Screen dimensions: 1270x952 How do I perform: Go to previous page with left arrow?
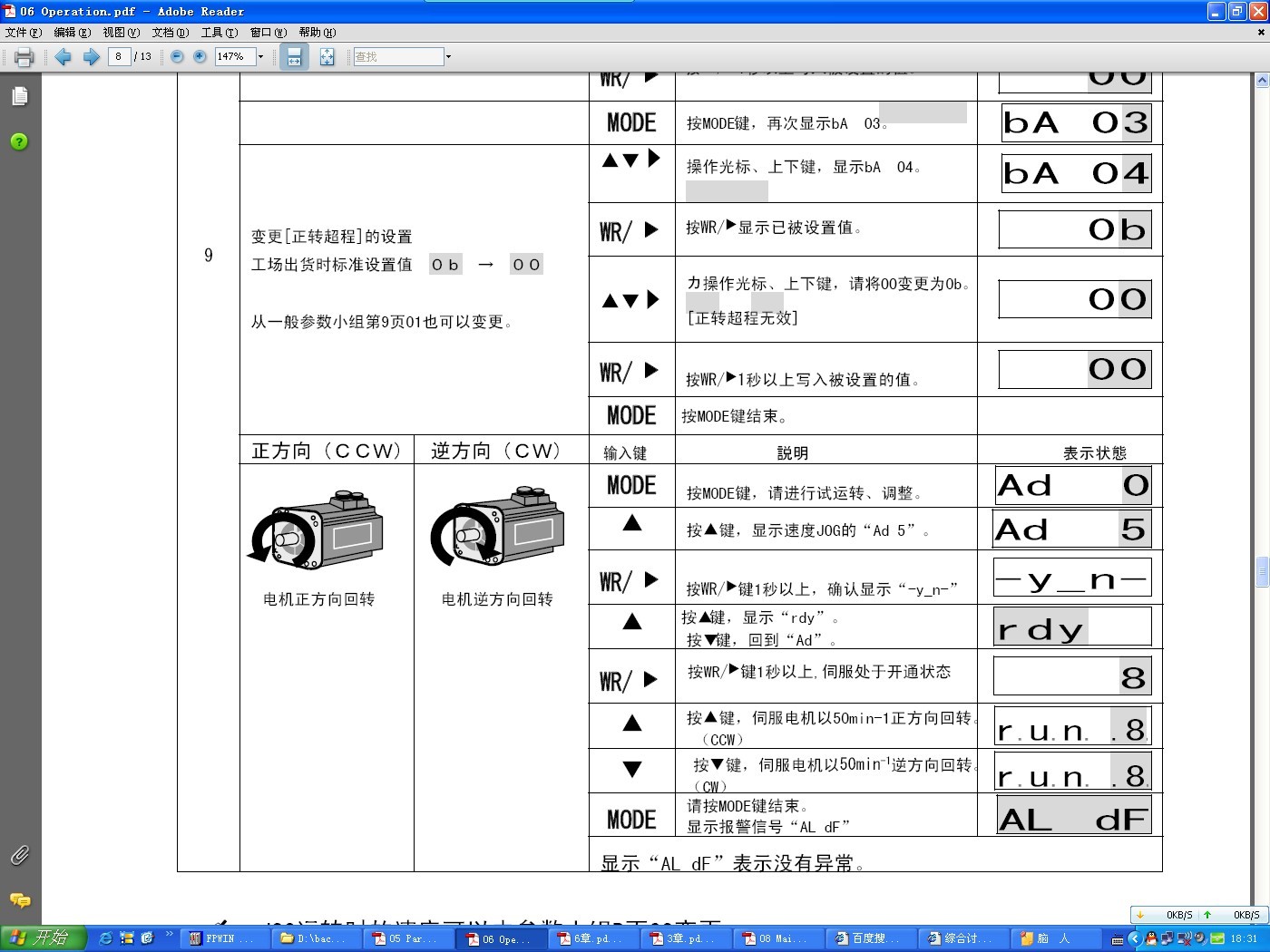[x=63, y=57]
